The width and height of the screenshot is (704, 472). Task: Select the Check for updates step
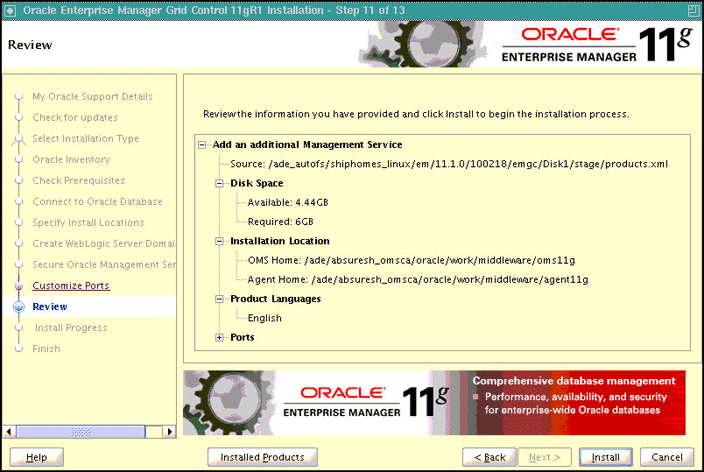(x=75, y=118)
